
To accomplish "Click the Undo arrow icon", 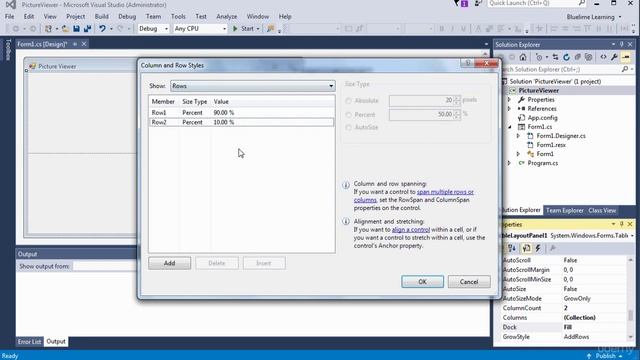I will [102, 29].
